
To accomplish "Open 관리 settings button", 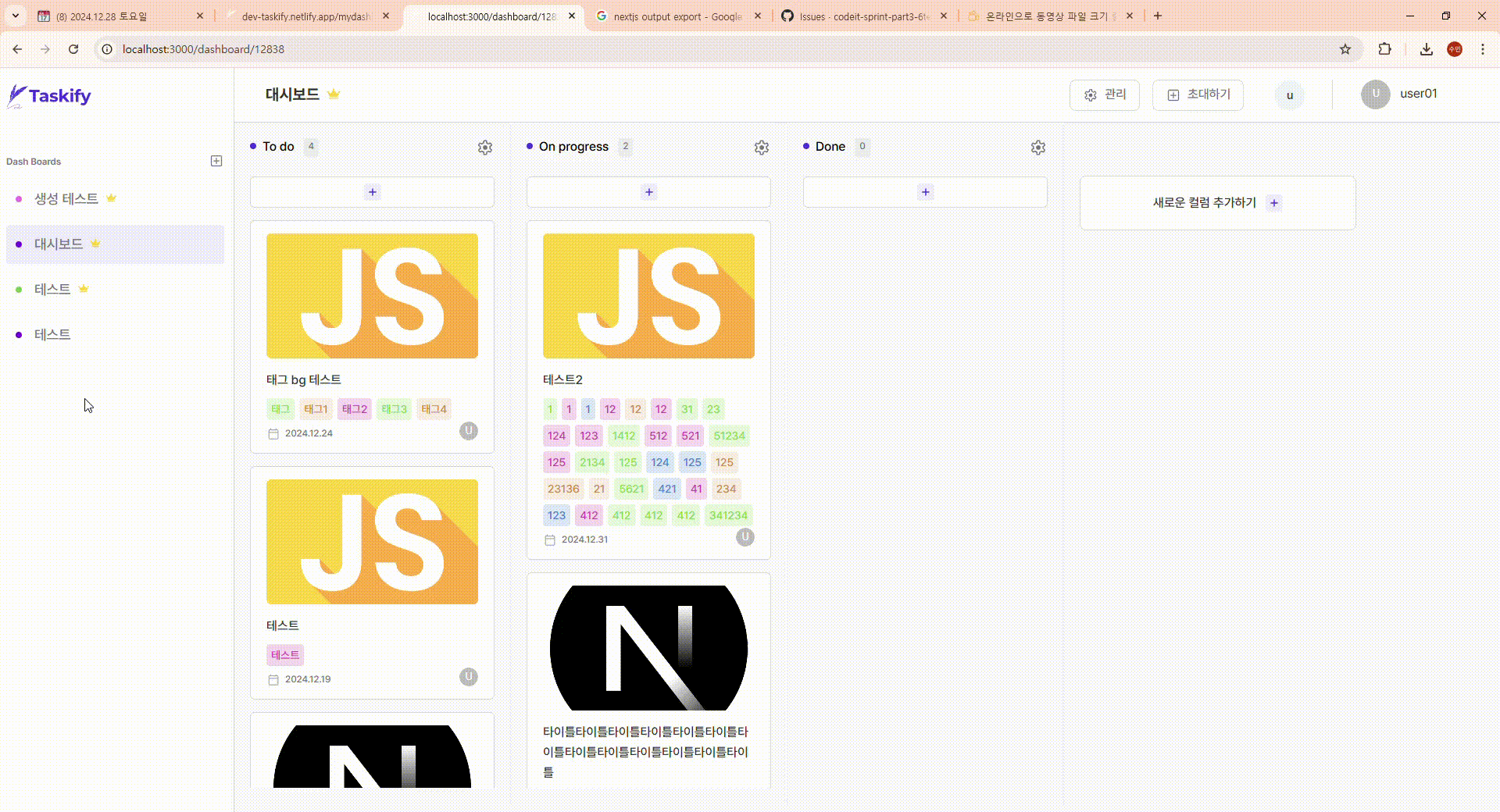I will tap(1105, 94).
